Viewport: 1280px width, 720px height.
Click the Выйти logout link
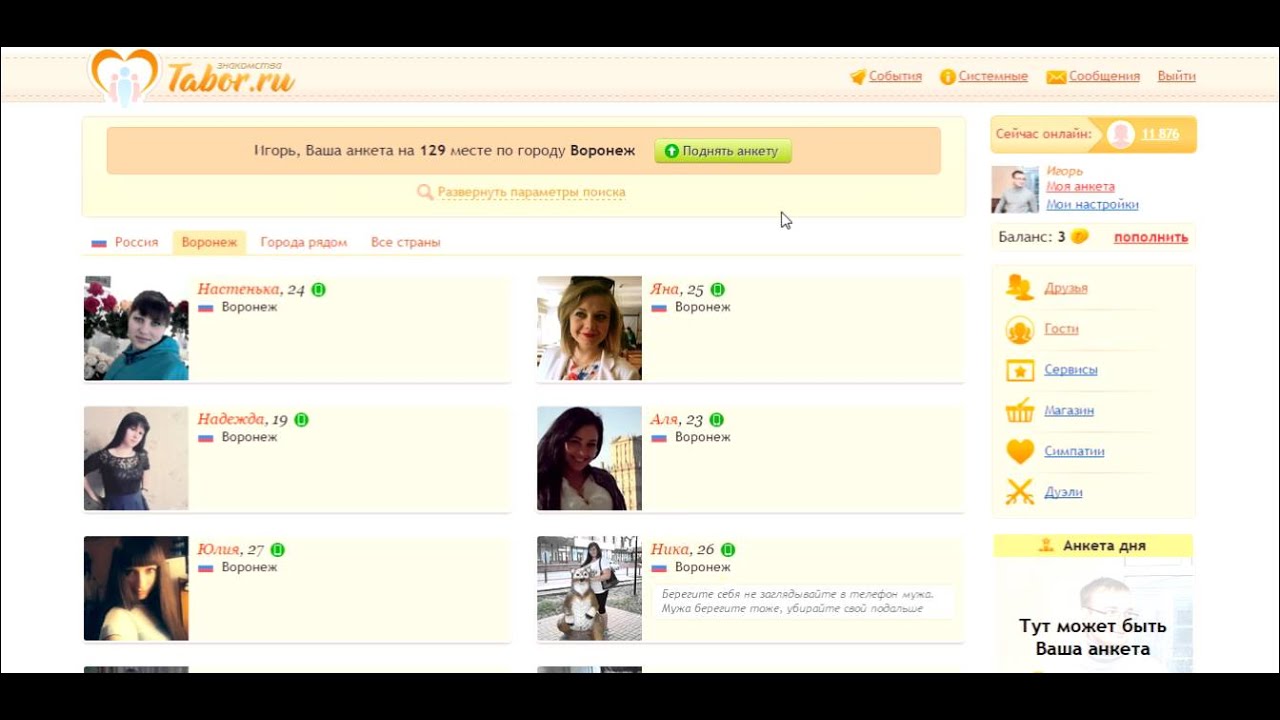point(1176,76)
